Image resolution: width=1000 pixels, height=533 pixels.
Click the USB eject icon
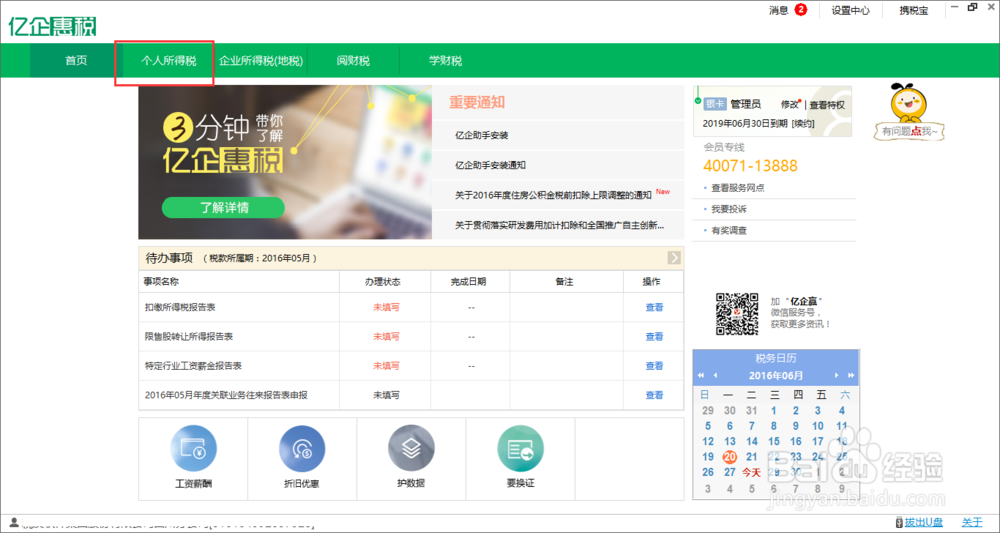[x=899, y=522]
